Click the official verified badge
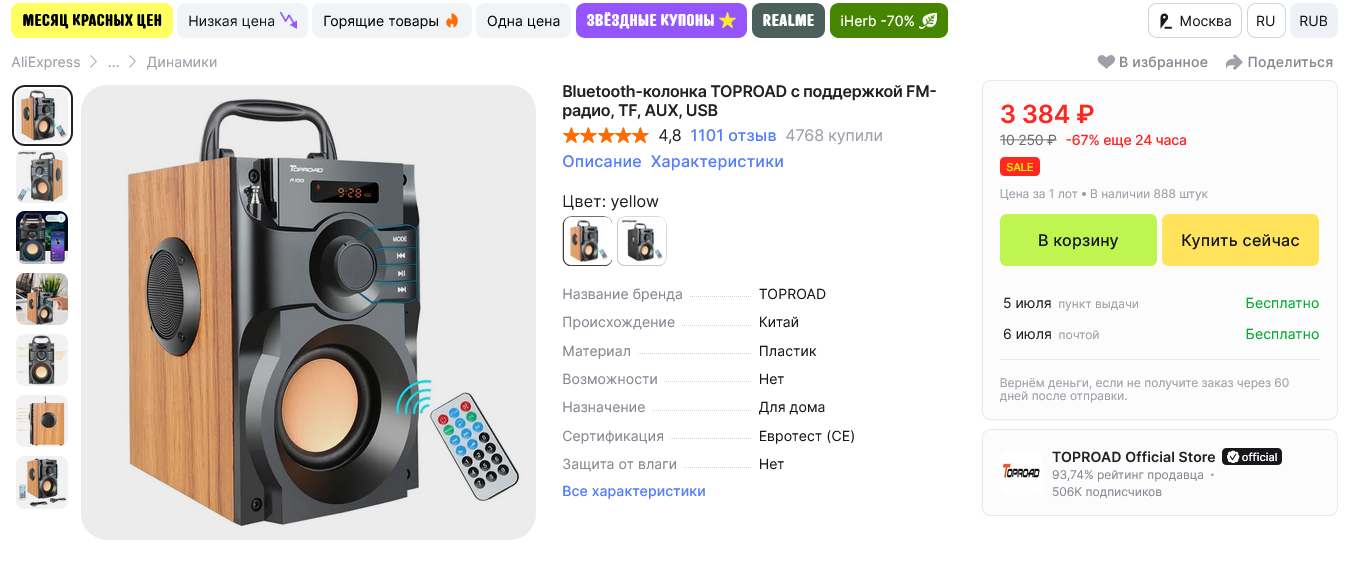 (x=1252, y=457)
